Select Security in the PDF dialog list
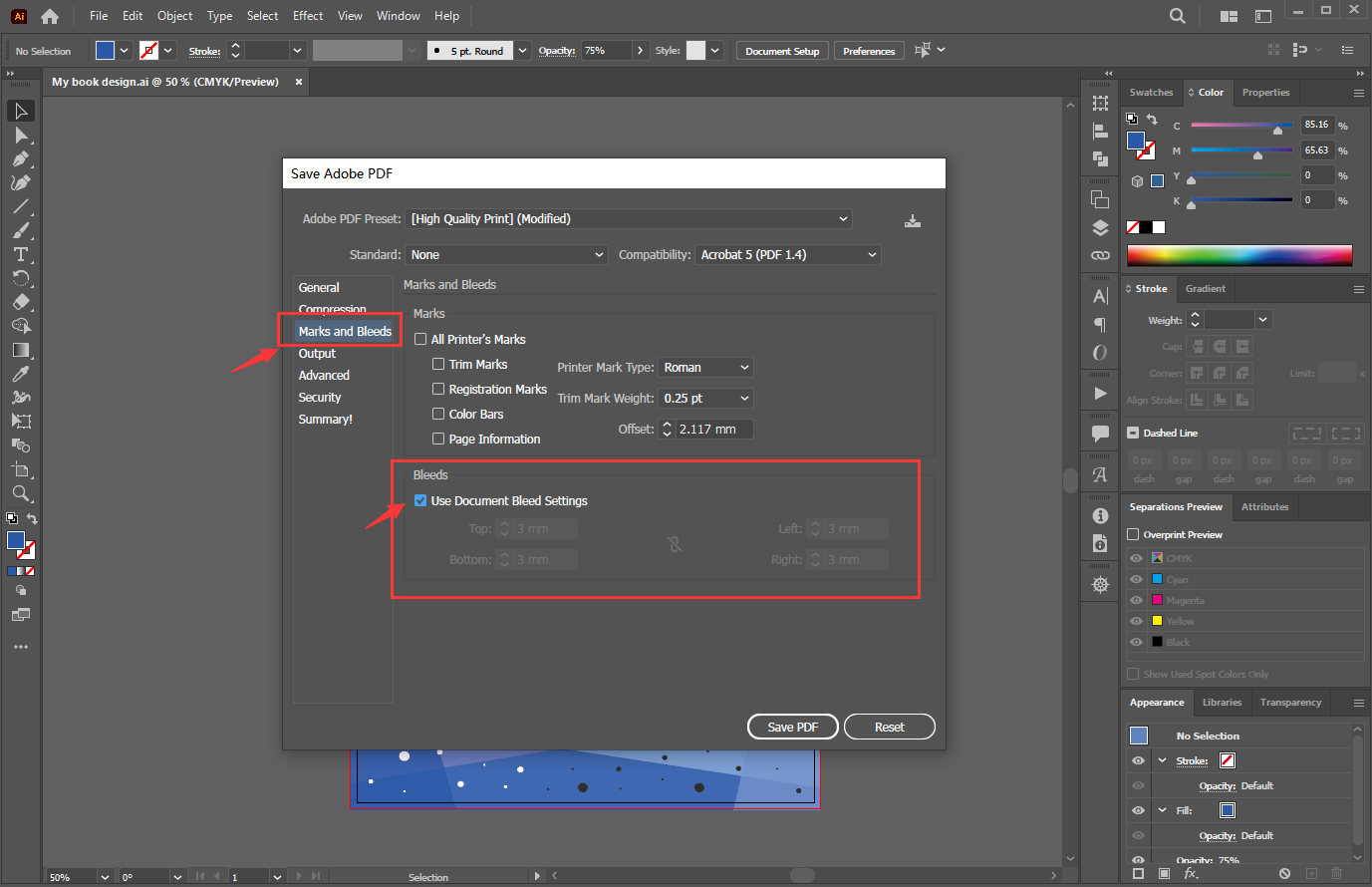Screen dimensions: 1372x887 320,398
